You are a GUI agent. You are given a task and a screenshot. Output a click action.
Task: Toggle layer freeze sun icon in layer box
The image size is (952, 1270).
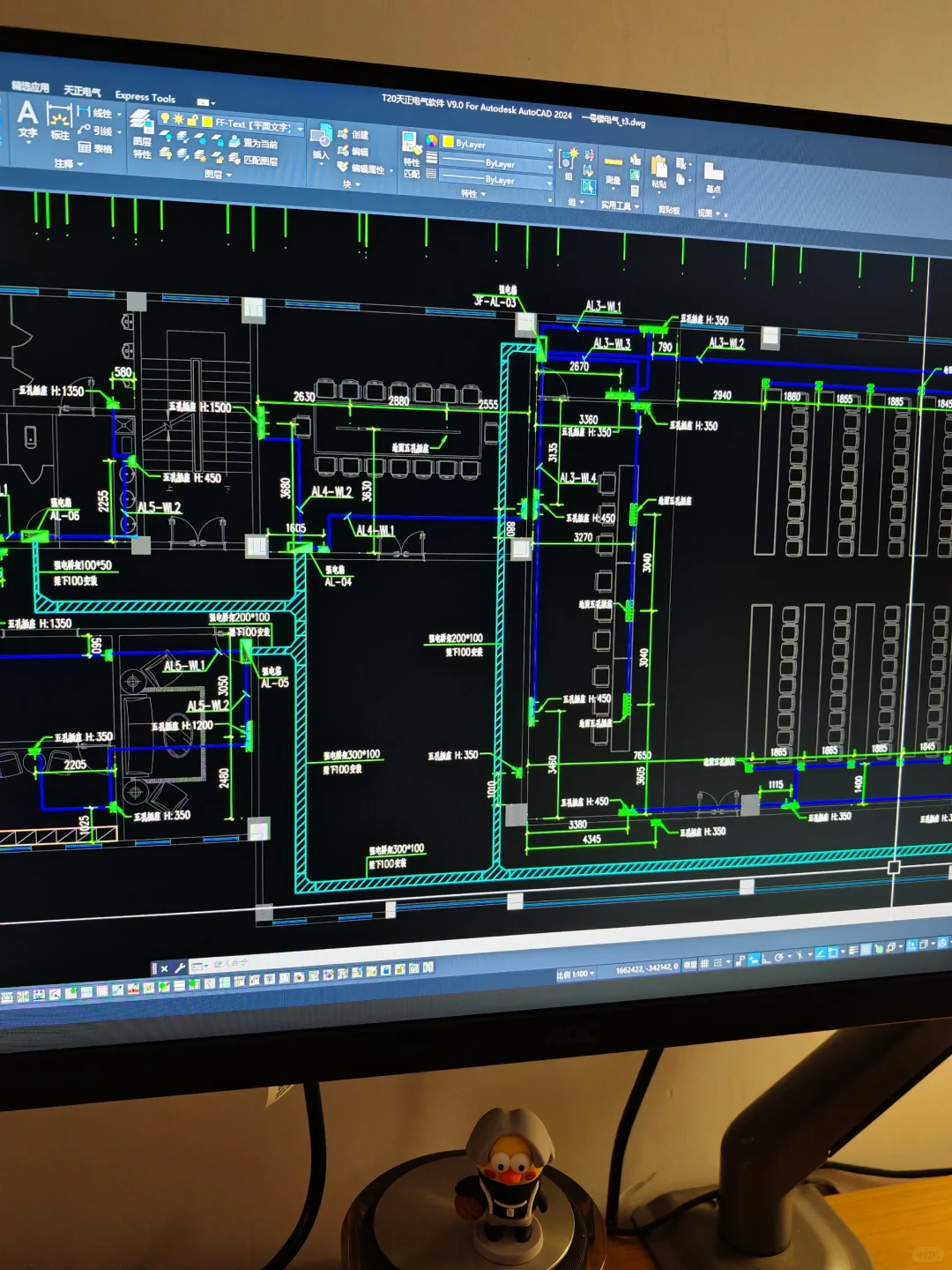click(178, 118)
